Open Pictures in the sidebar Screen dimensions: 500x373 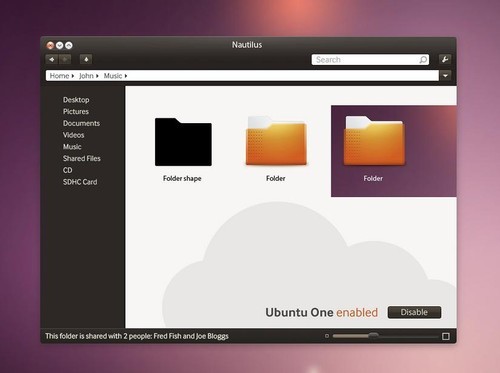[76, 111]
